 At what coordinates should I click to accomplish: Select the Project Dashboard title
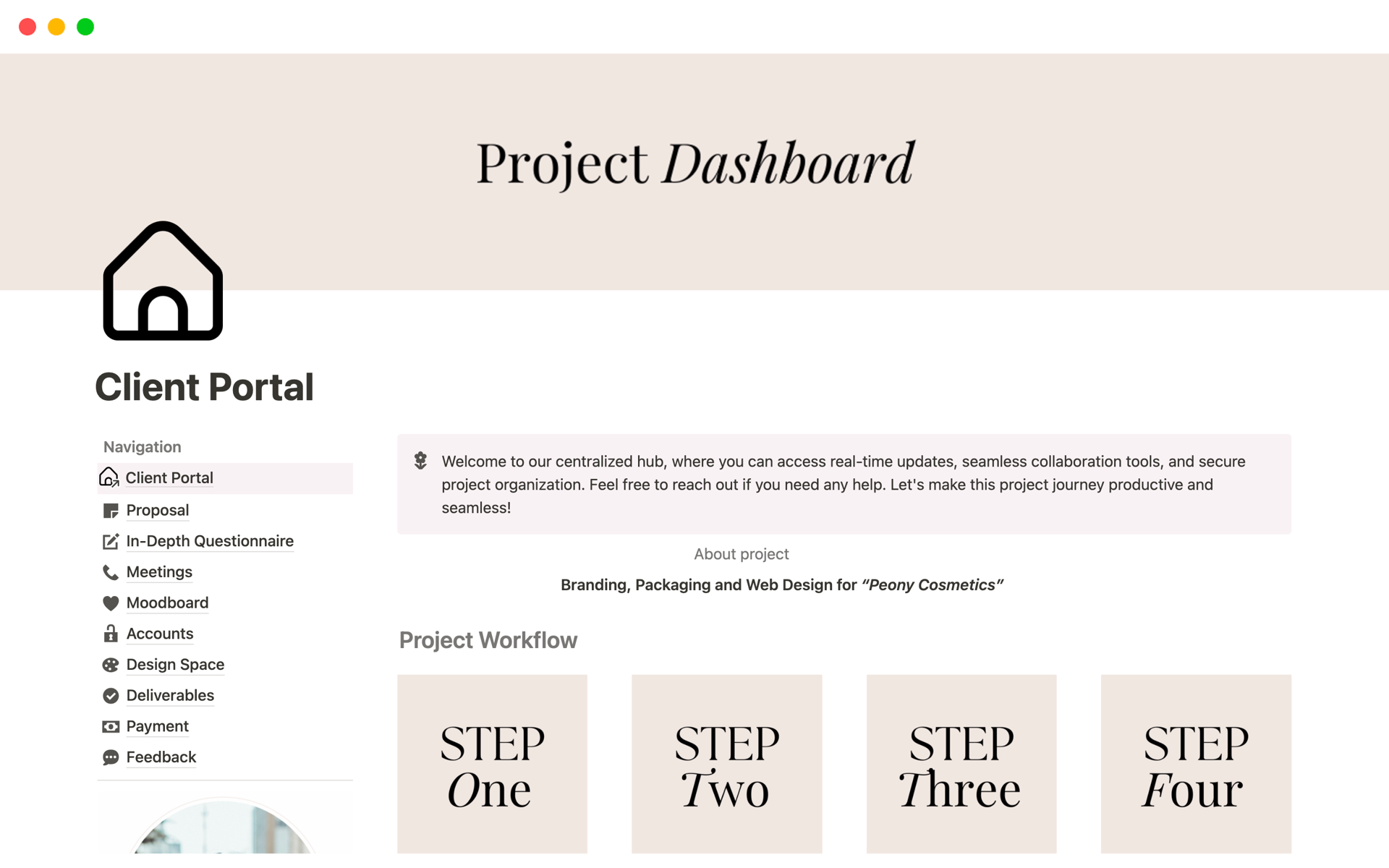point(694,160)
